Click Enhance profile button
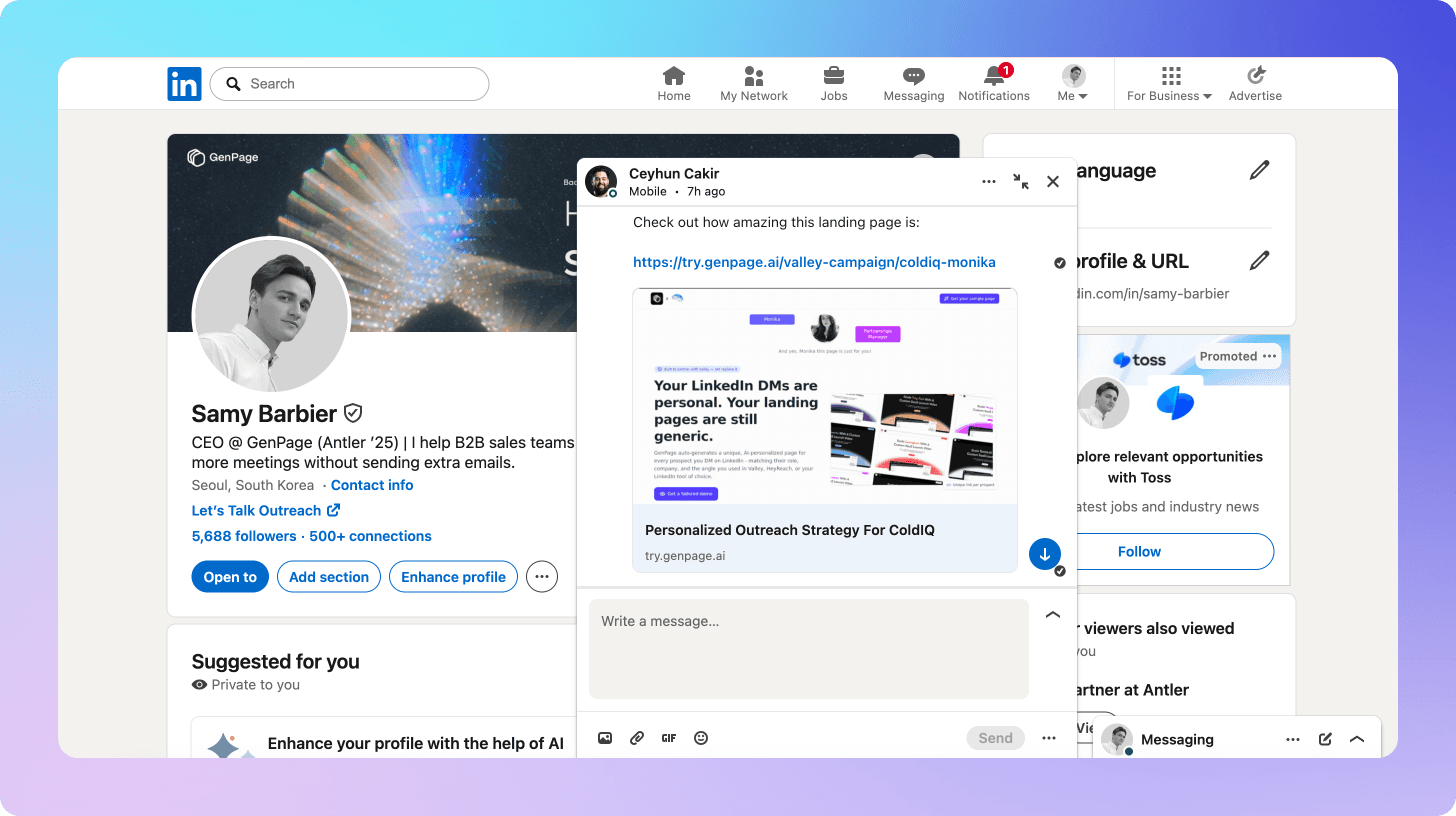Screen dimensions: 1456x816 pyautogui.click(x=454, y=577)
